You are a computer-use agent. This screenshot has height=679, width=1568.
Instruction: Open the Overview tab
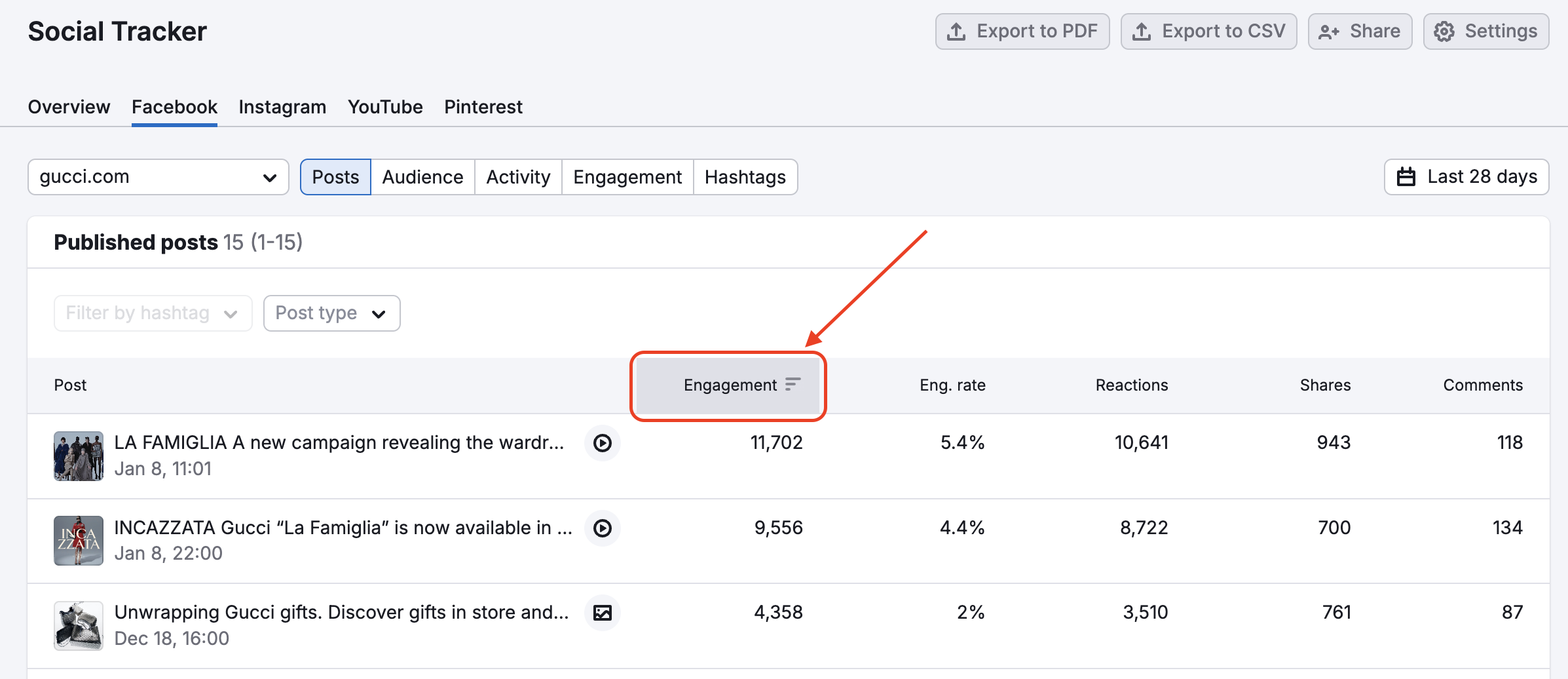[68, 106]
